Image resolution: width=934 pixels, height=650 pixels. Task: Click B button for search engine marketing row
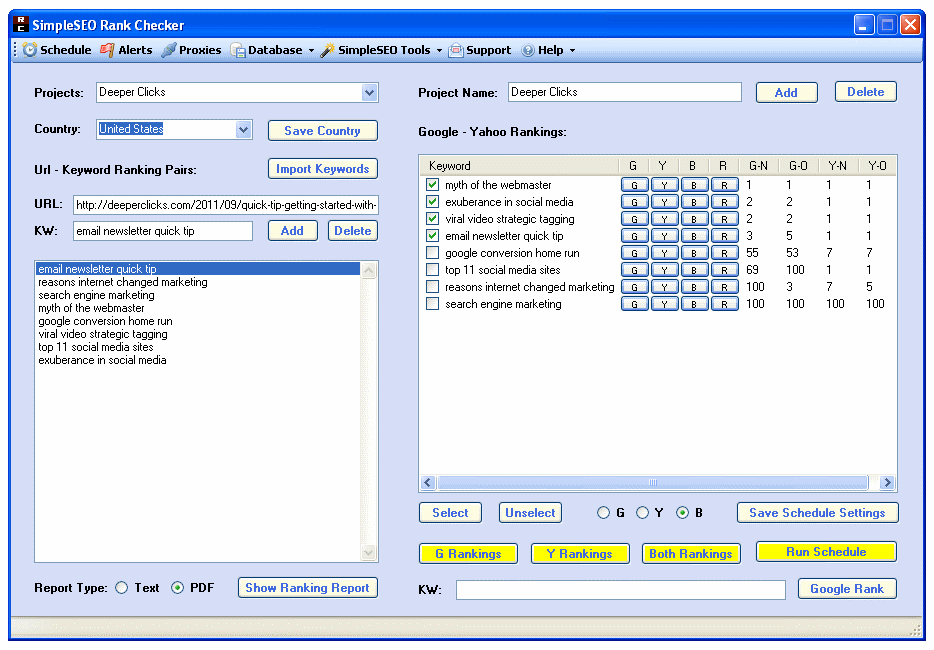(694, 304)
